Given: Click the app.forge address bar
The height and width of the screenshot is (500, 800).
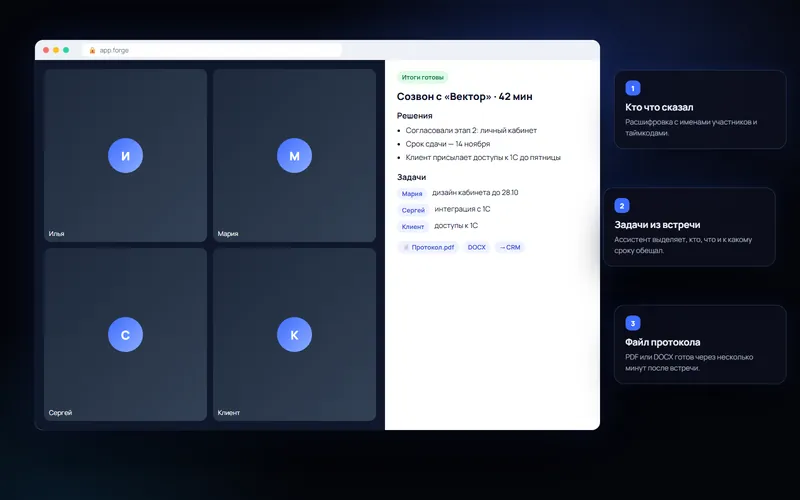Looking at the screenshot, I should [x=212, y=50].
